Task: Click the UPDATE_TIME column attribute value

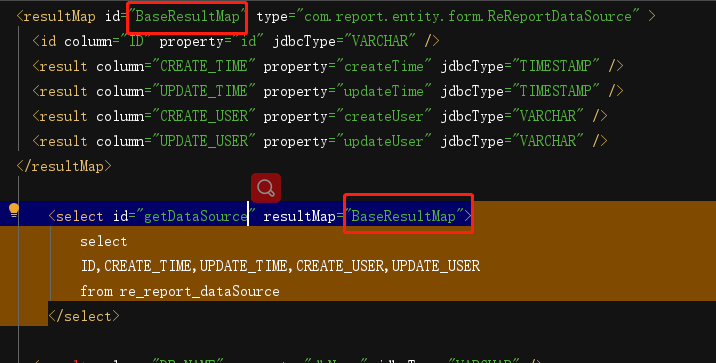Action: click(203, 91)
